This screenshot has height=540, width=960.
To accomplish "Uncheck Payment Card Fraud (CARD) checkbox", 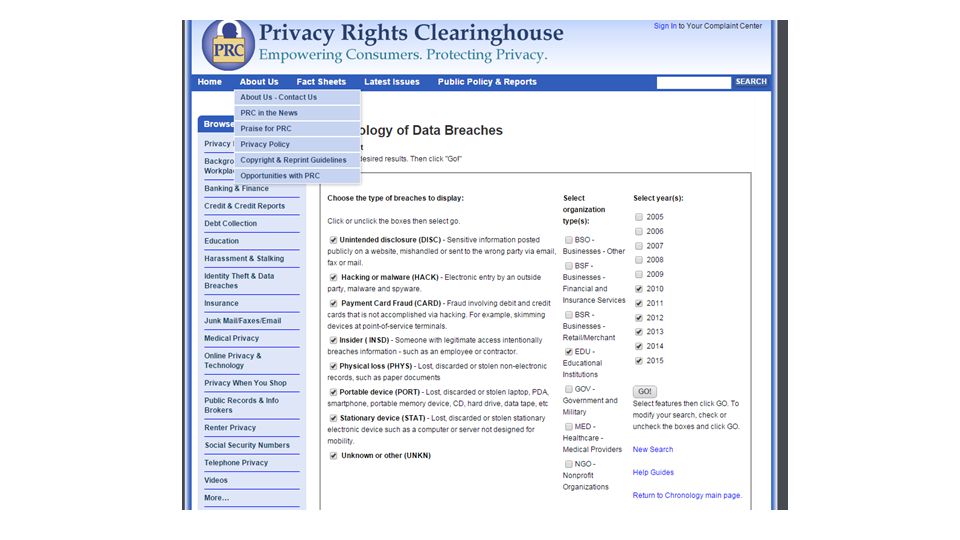I will (333, 304).
